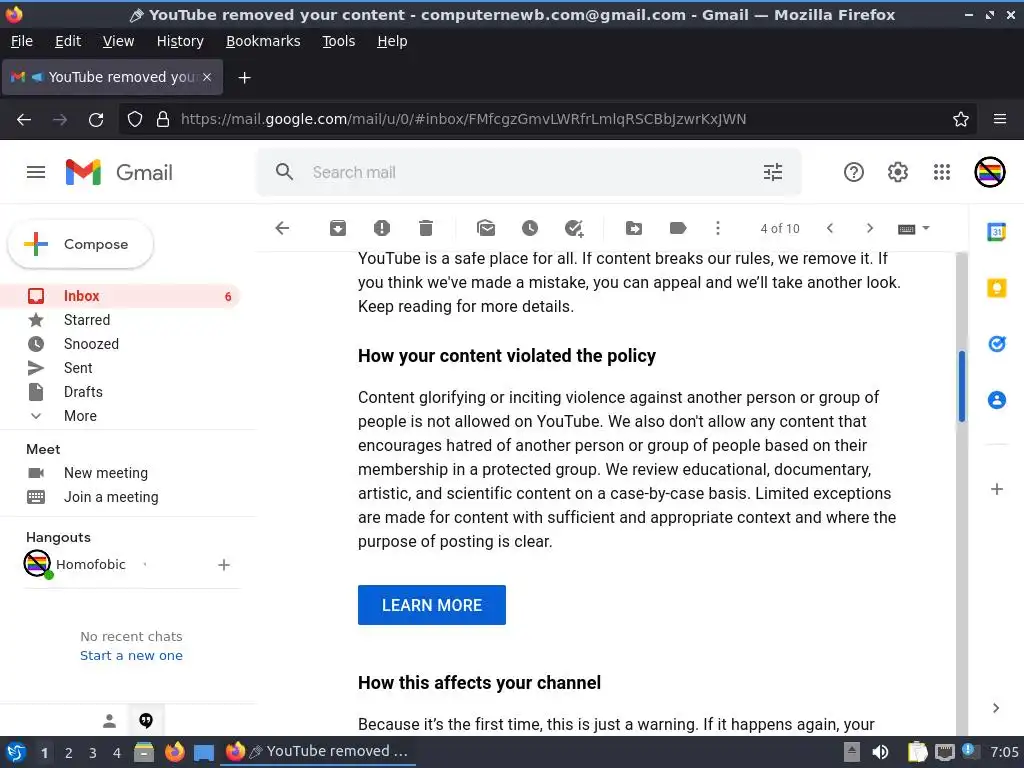Click Start a new one link

(x=131, y=656)
